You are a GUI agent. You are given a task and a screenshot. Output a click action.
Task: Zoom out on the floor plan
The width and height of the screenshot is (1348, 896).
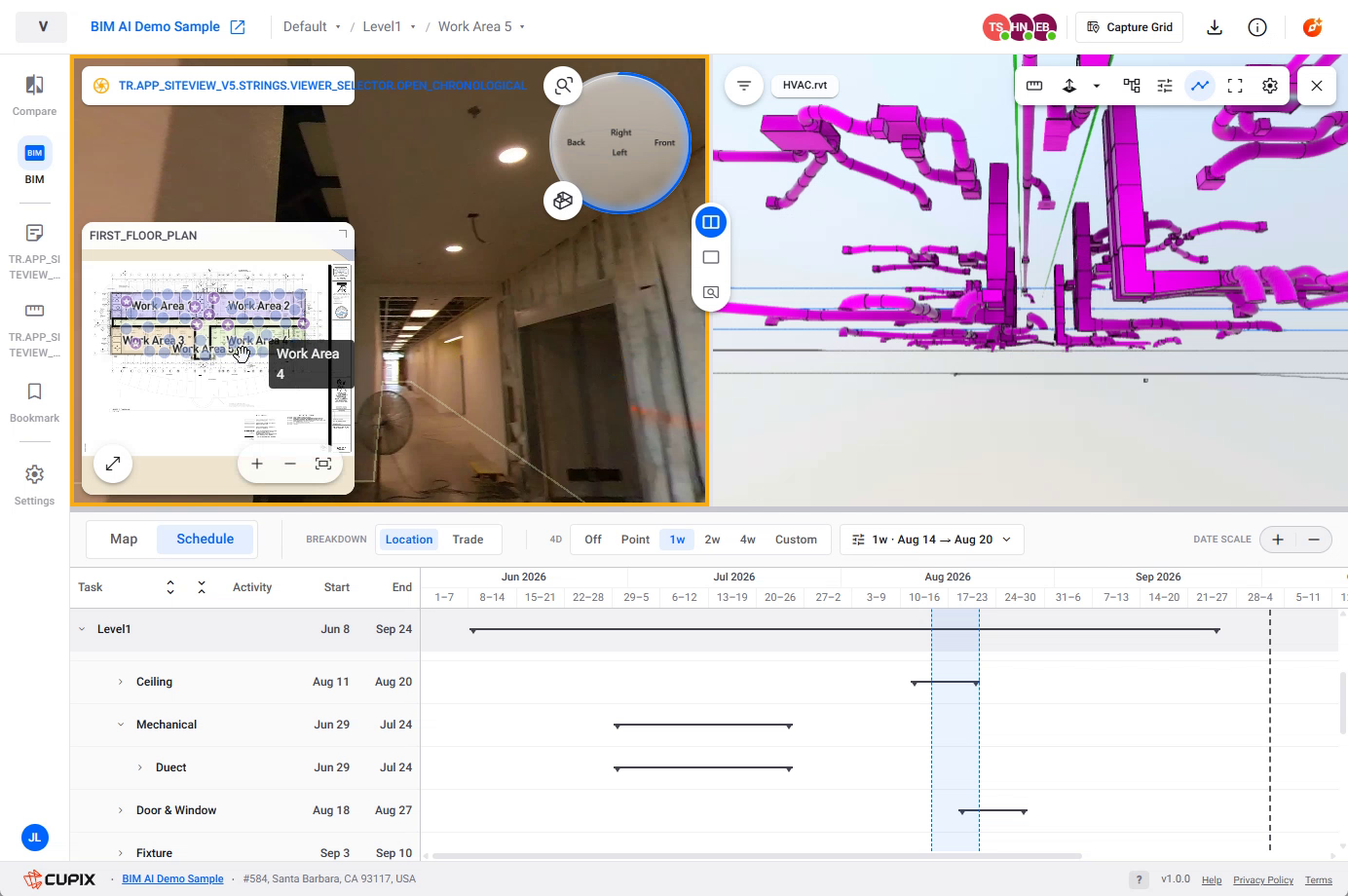pyautogui.click(x=290, y=464)
